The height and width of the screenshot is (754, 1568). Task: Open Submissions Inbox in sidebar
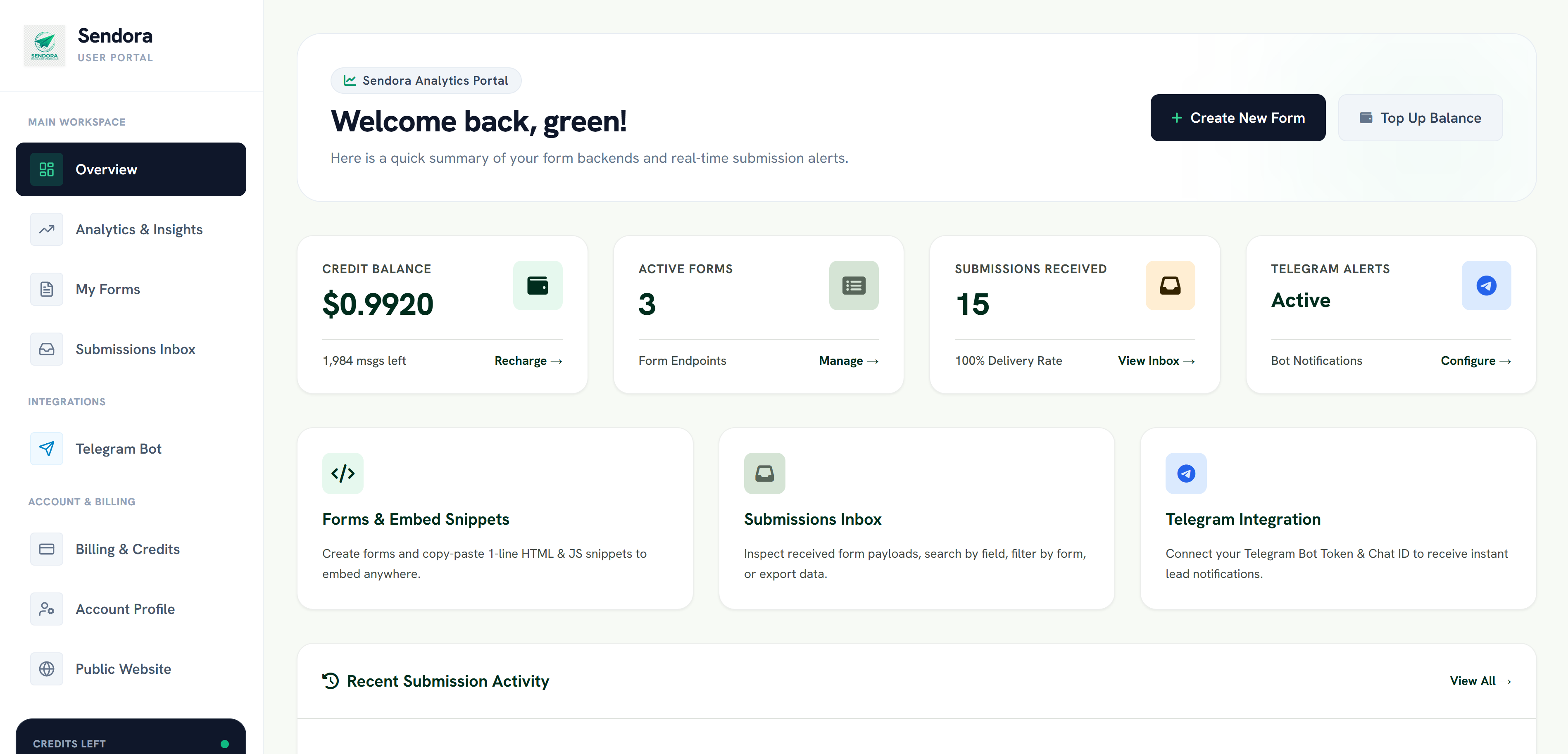pyautogui.click(x=131, y=349)
